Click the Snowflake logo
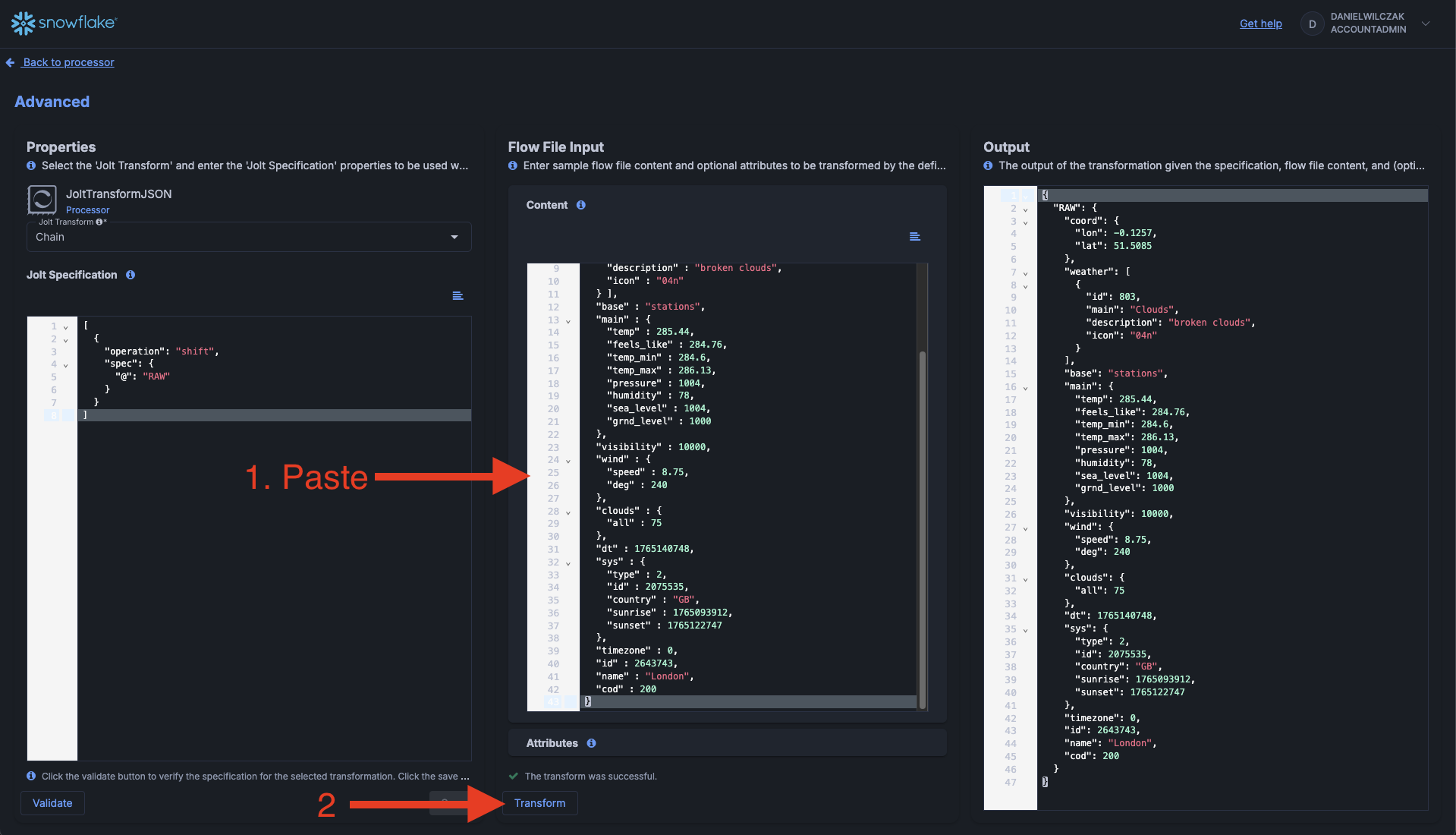 click(64, 23)
